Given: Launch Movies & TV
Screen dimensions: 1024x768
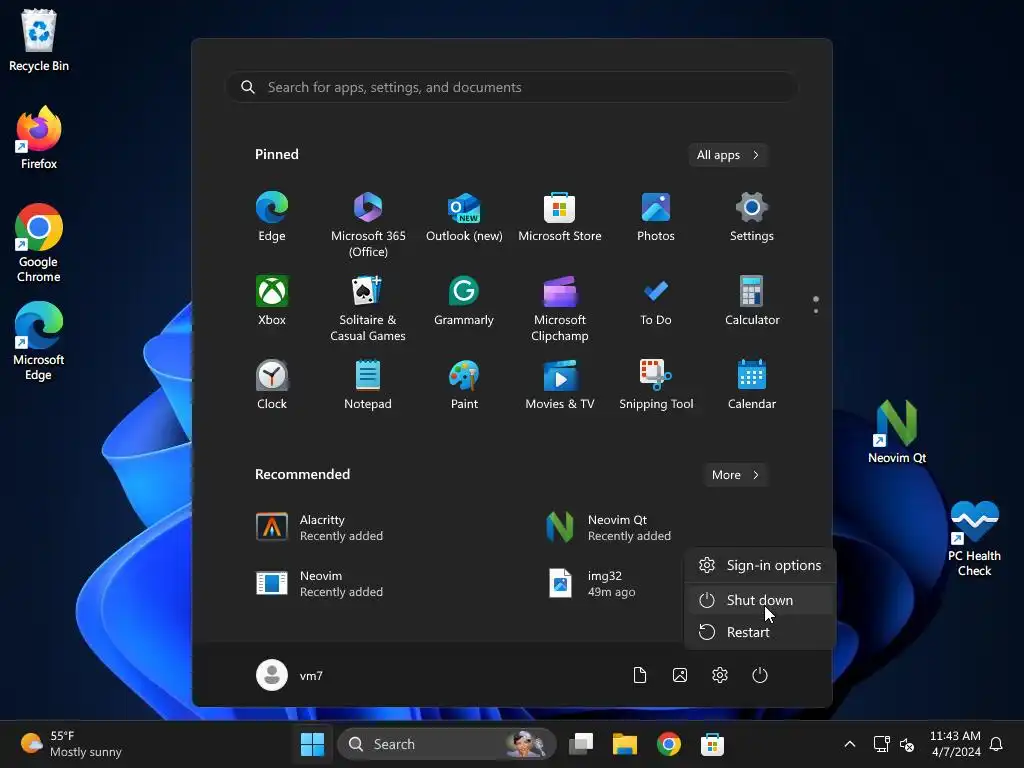Looking at the screenshot, I should point(560,385).
